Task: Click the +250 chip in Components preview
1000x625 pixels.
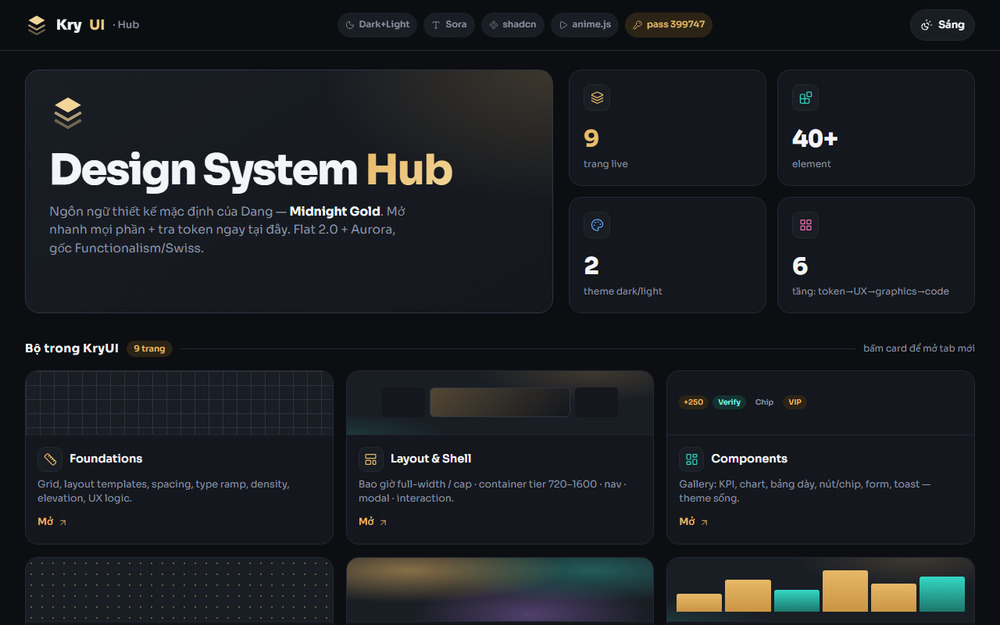Action: (693, 402)
